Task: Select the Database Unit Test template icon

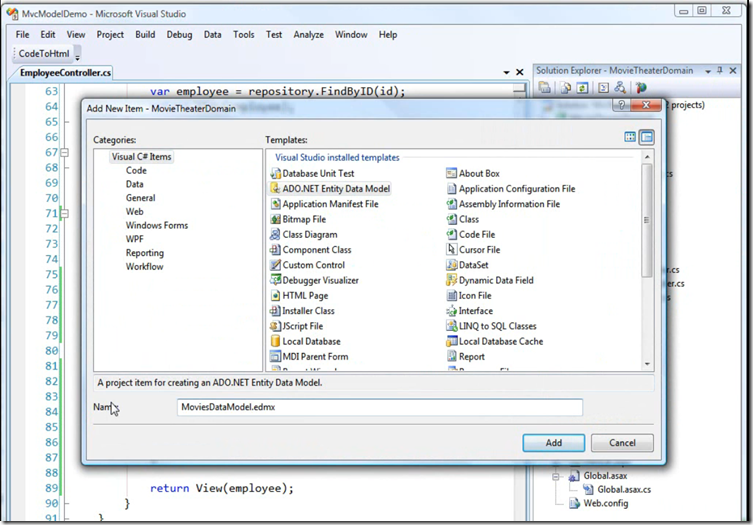Action: (275, 173)
